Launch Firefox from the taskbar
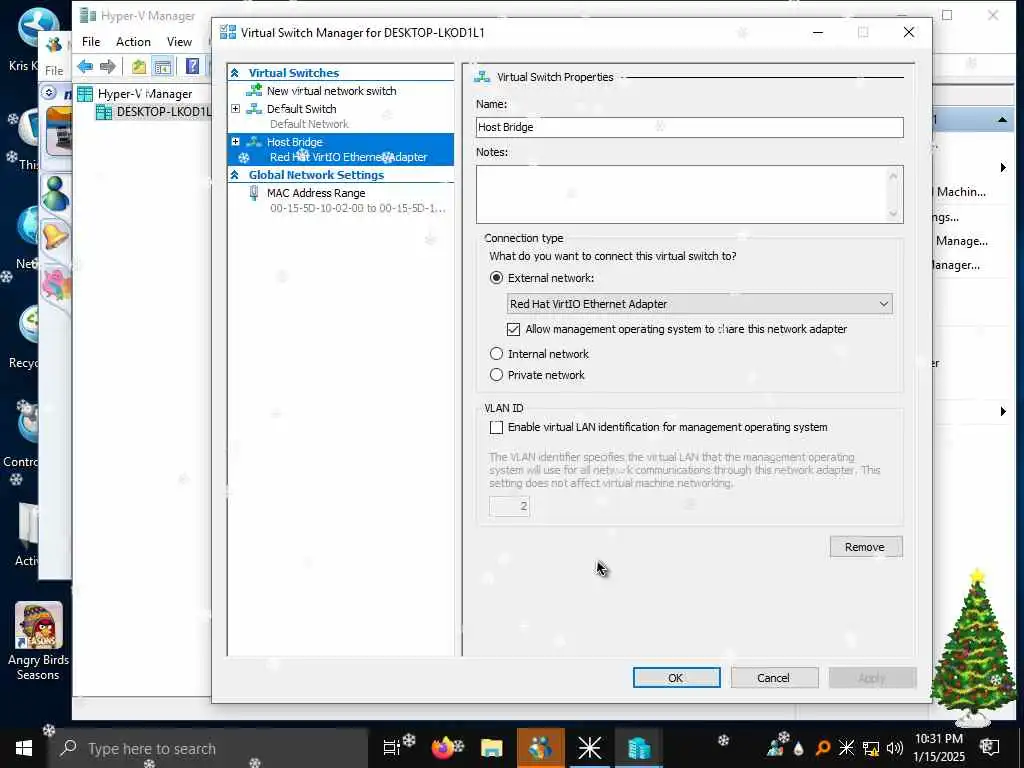Screen dimensions: 1024x768 (x=443, y=748)
